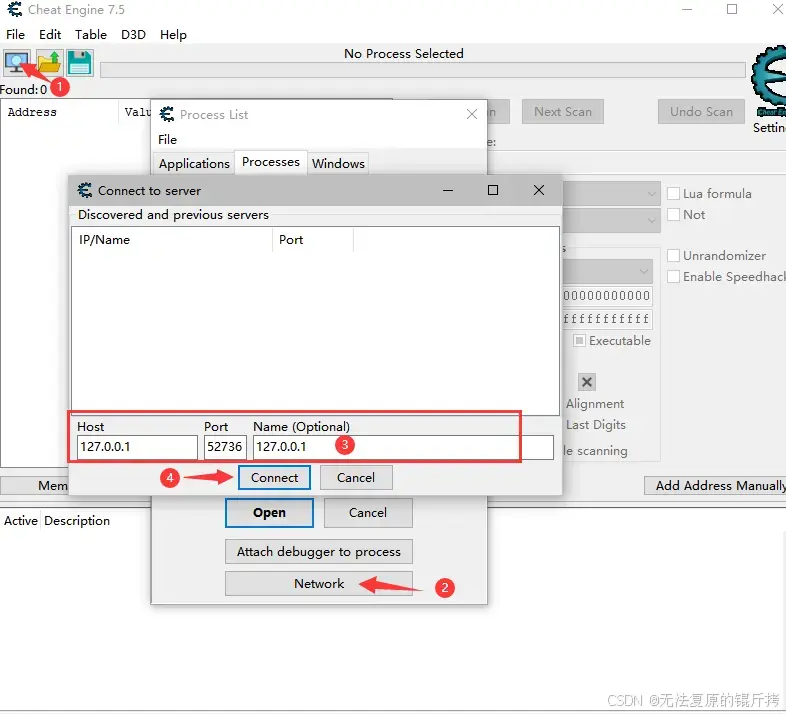Click the start address field with zeros
The height and width of the screenshot is (714, 786).
607,296
